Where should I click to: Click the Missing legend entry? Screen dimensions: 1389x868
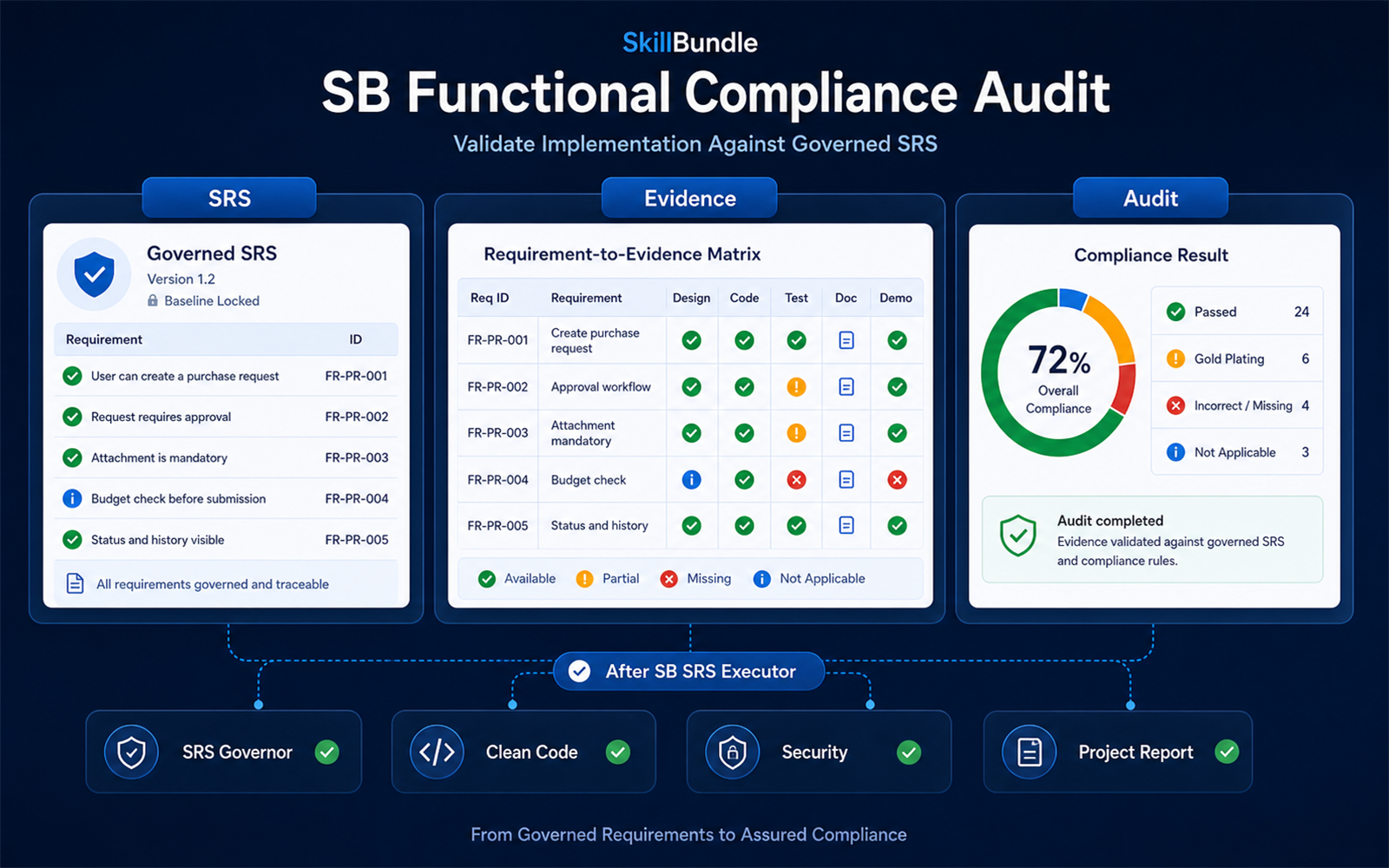pos(695,579)
